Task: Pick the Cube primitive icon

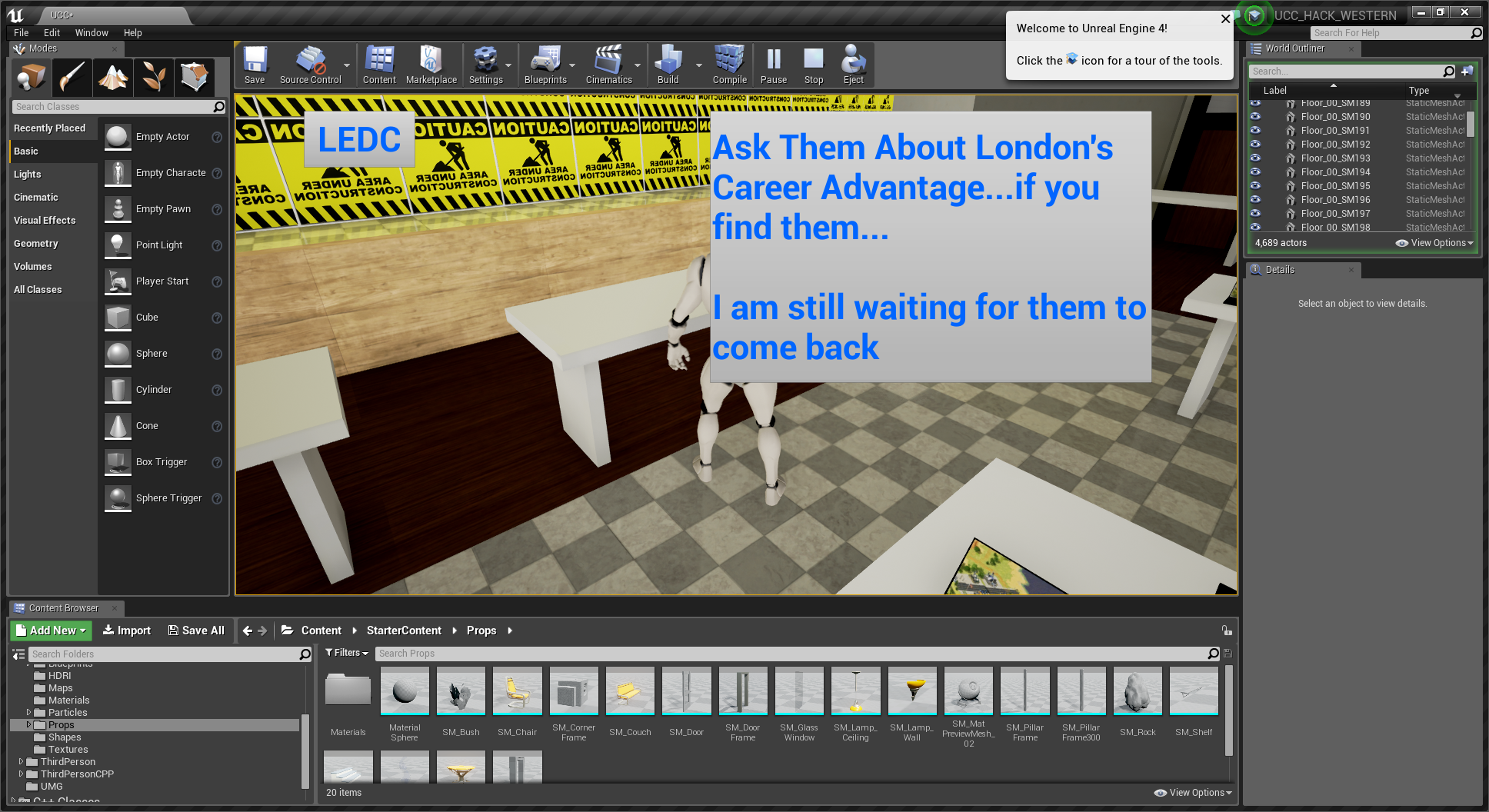Action: point(118,318)
